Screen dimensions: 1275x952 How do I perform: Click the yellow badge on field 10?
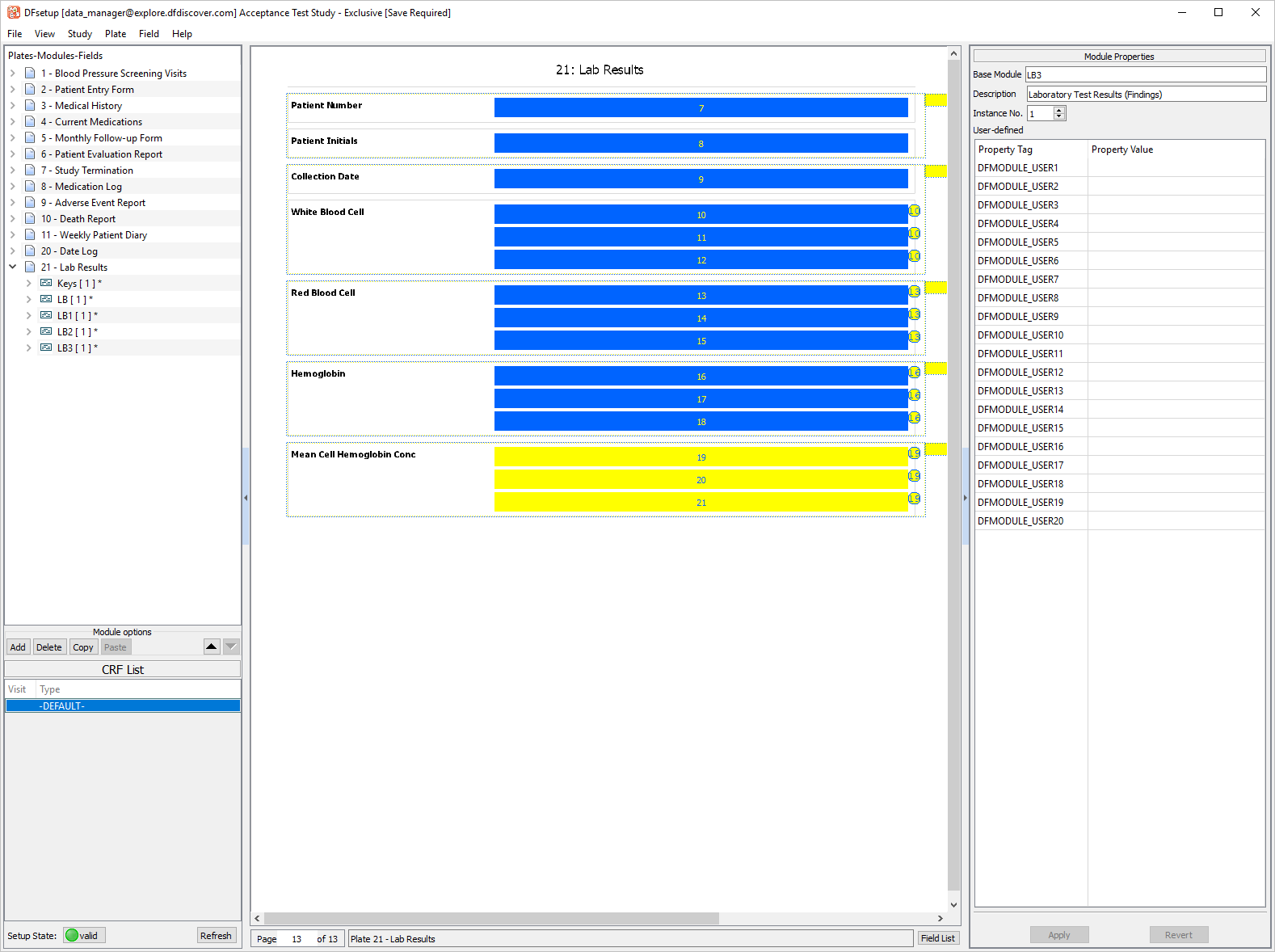pos(914,211)
